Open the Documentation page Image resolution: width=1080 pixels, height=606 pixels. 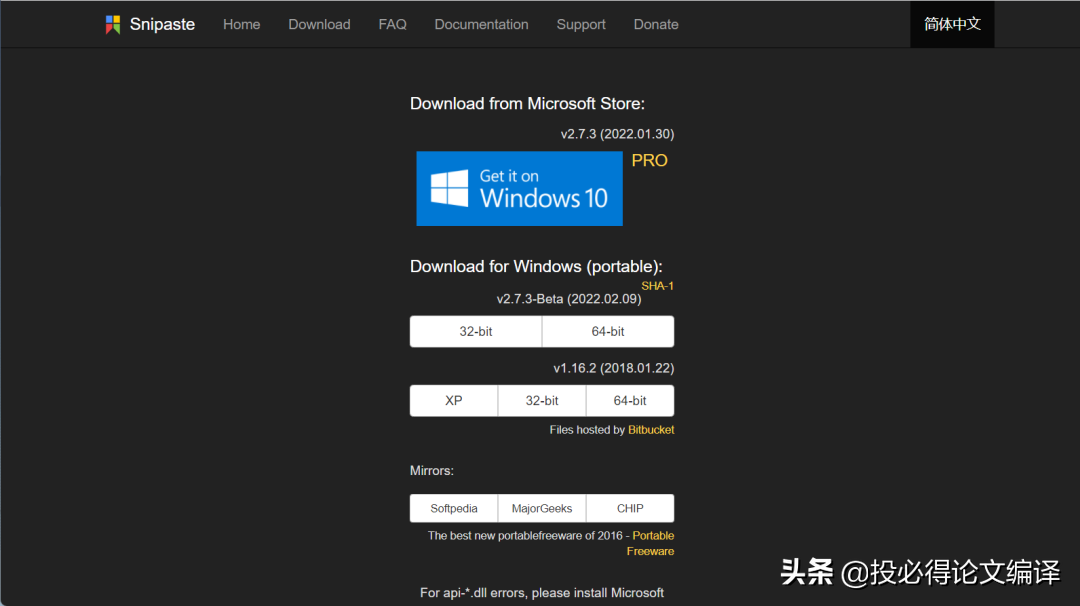(481, 24)
